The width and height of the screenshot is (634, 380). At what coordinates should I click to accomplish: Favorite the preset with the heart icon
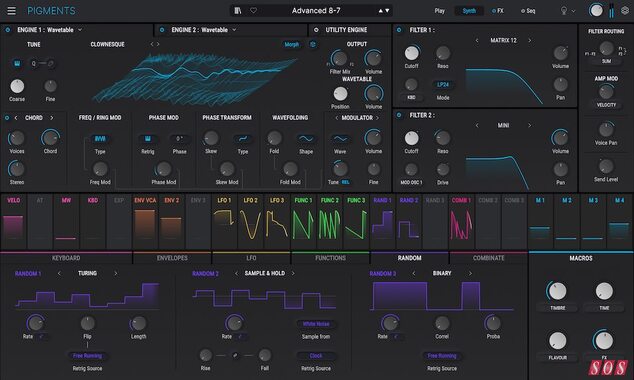[x=254, y=11]
